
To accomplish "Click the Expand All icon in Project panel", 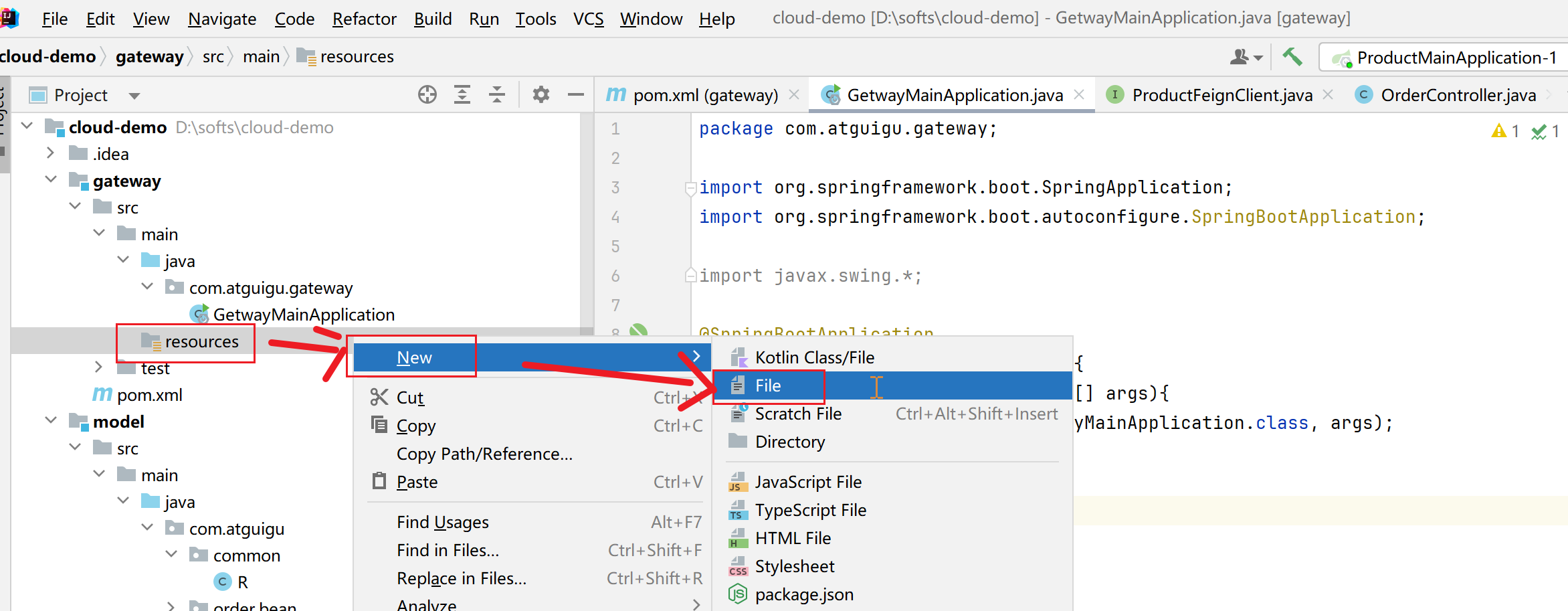I will coord(462,95).
